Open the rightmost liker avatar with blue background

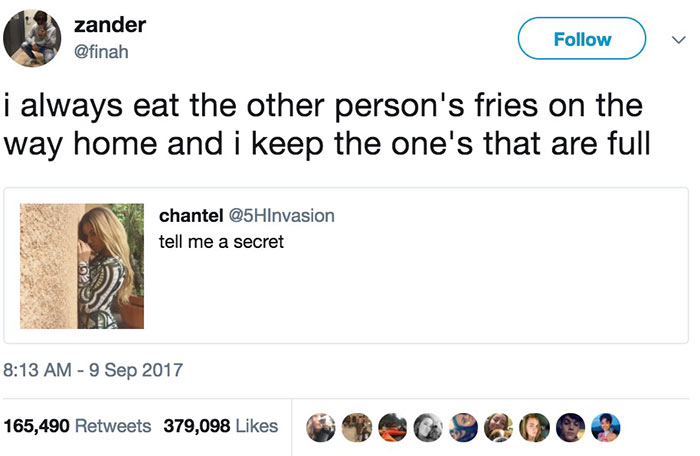pyautogui.click(x=604, y=428)
